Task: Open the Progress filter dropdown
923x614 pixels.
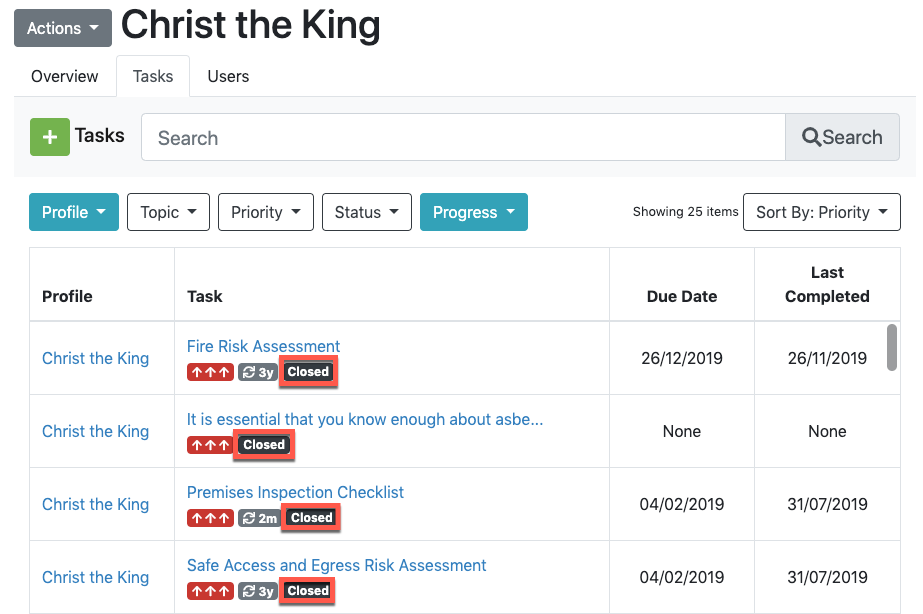Action: pos(473,212)
